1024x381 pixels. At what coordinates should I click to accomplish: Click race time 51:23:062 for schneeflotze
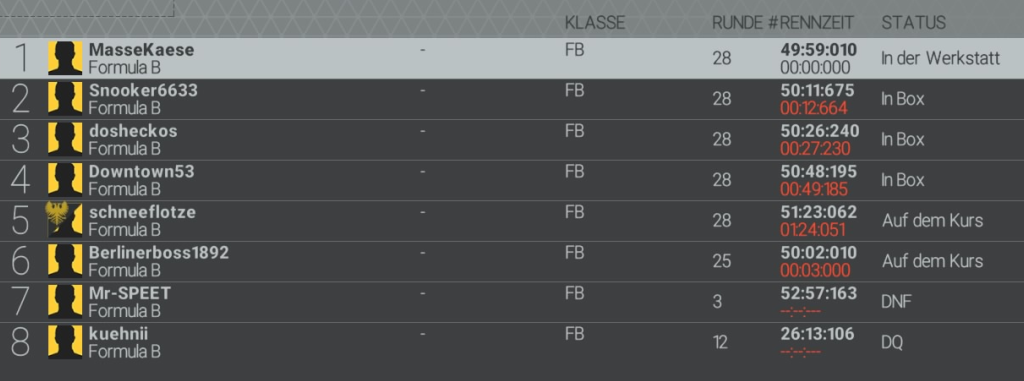pyautogui.click(x=818, y=212)
